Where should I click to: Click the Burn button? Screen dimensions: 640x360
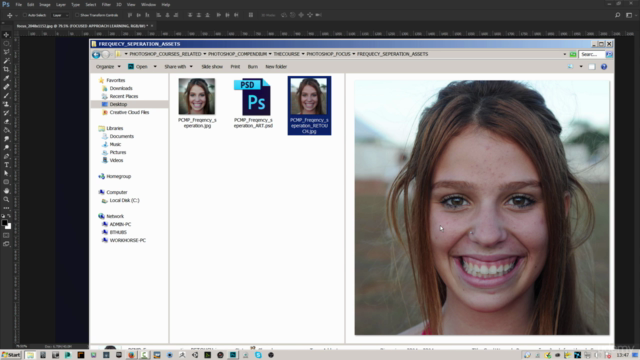click(x=253, y=67)
